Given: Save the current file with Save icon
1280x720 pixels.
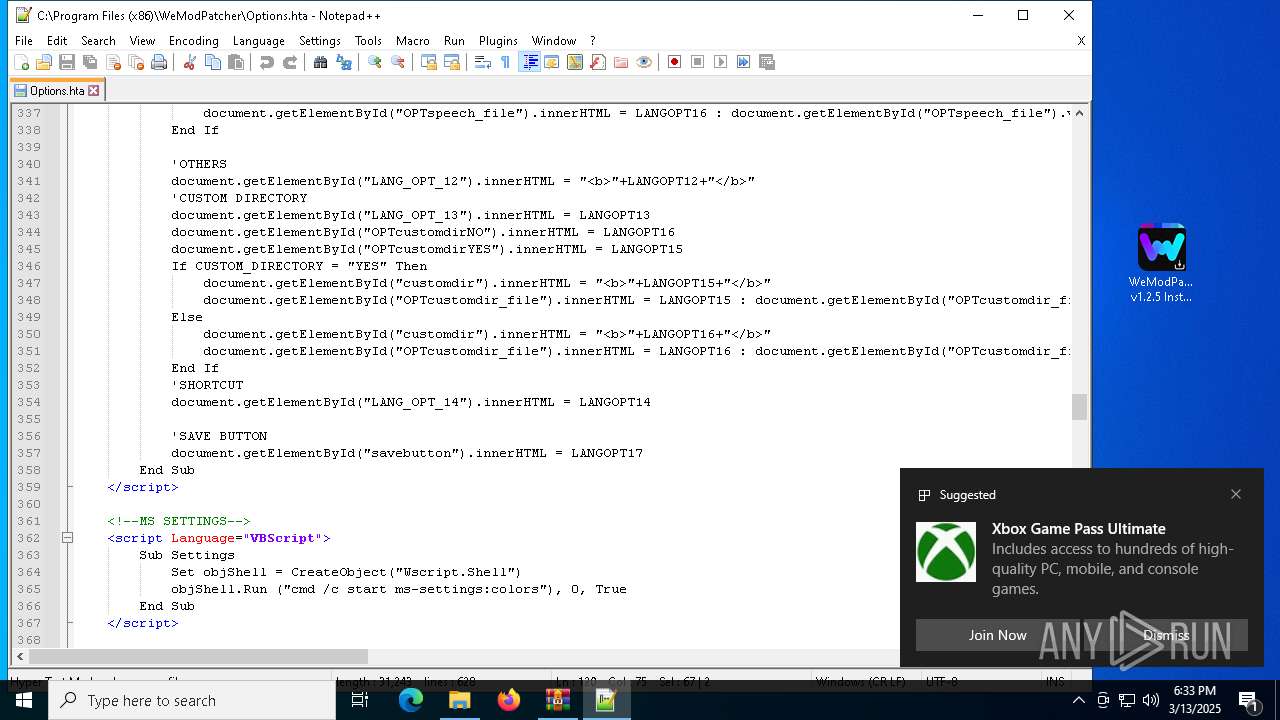Looking at the screenshot, I should pos(67,62).
